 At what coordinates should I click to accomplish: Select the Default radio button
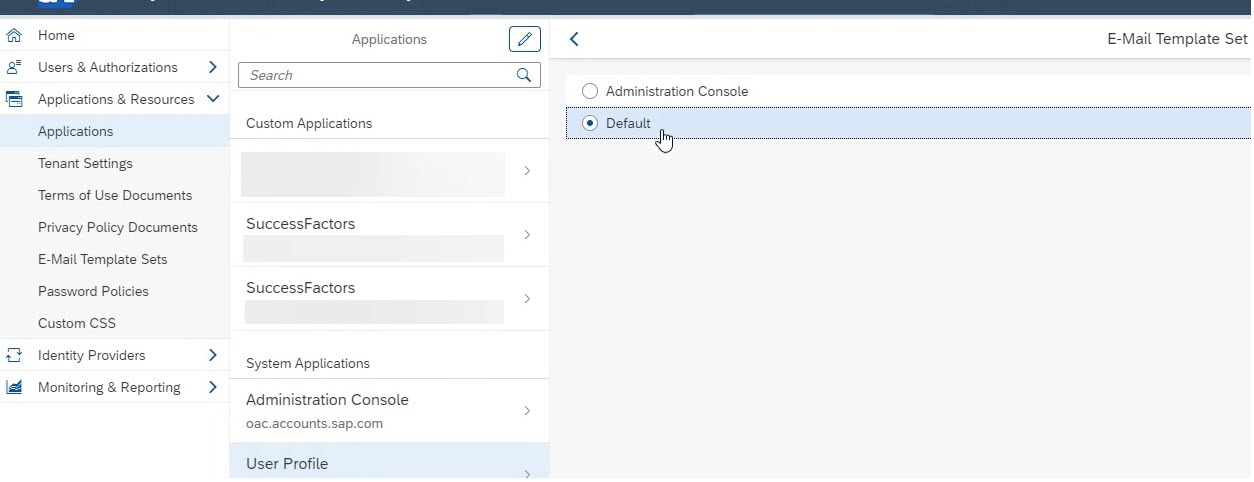coord(590,123)
